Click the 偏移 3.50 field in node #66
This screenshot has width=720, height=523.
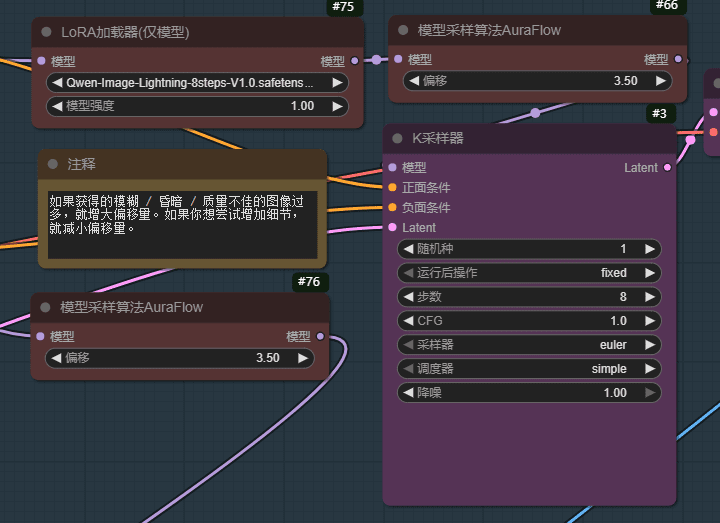click(538, 81)
